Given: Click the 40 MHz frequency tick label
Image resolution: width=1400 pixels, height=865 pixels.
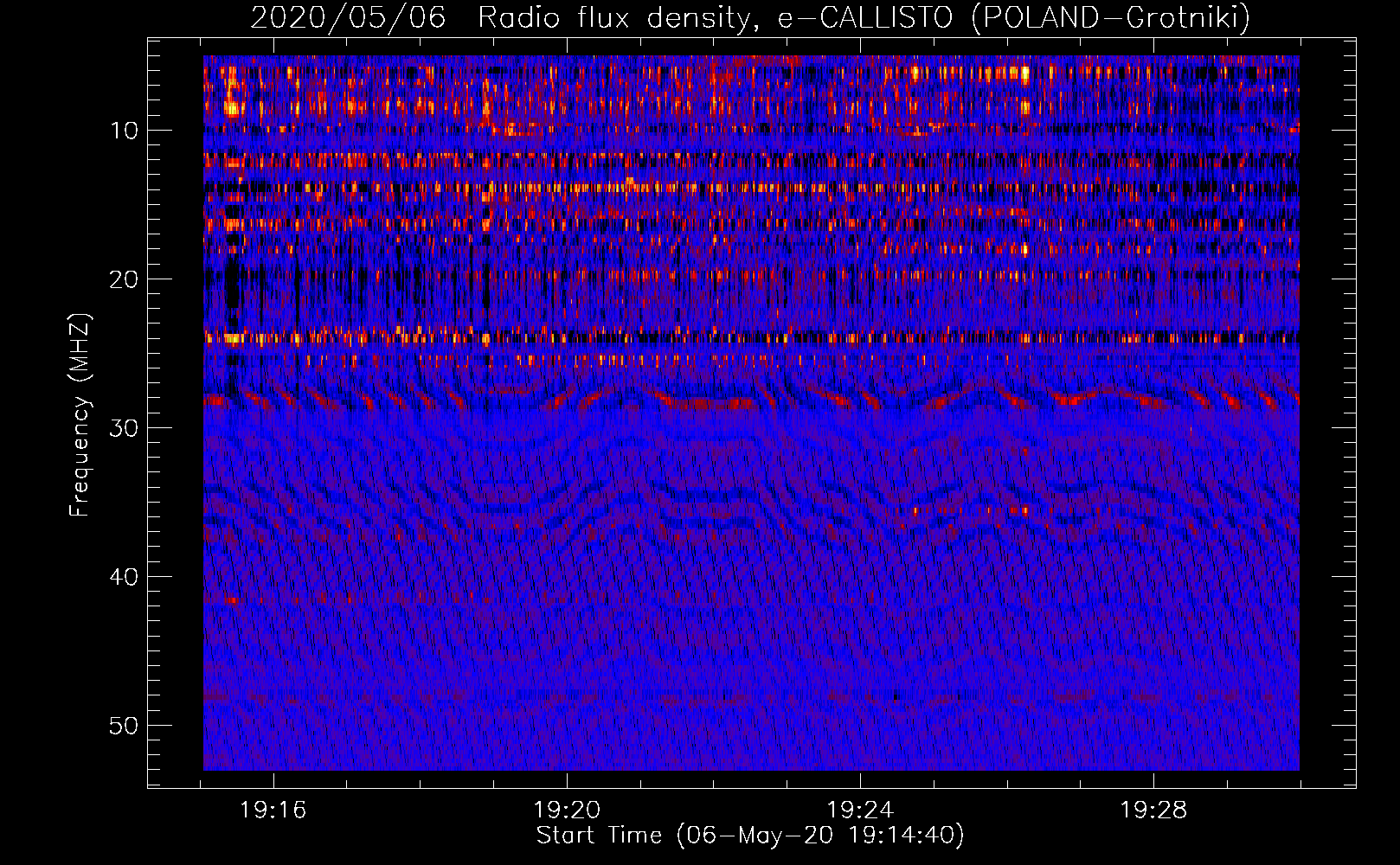Looking at the screenshot, I should click(124, 577).
